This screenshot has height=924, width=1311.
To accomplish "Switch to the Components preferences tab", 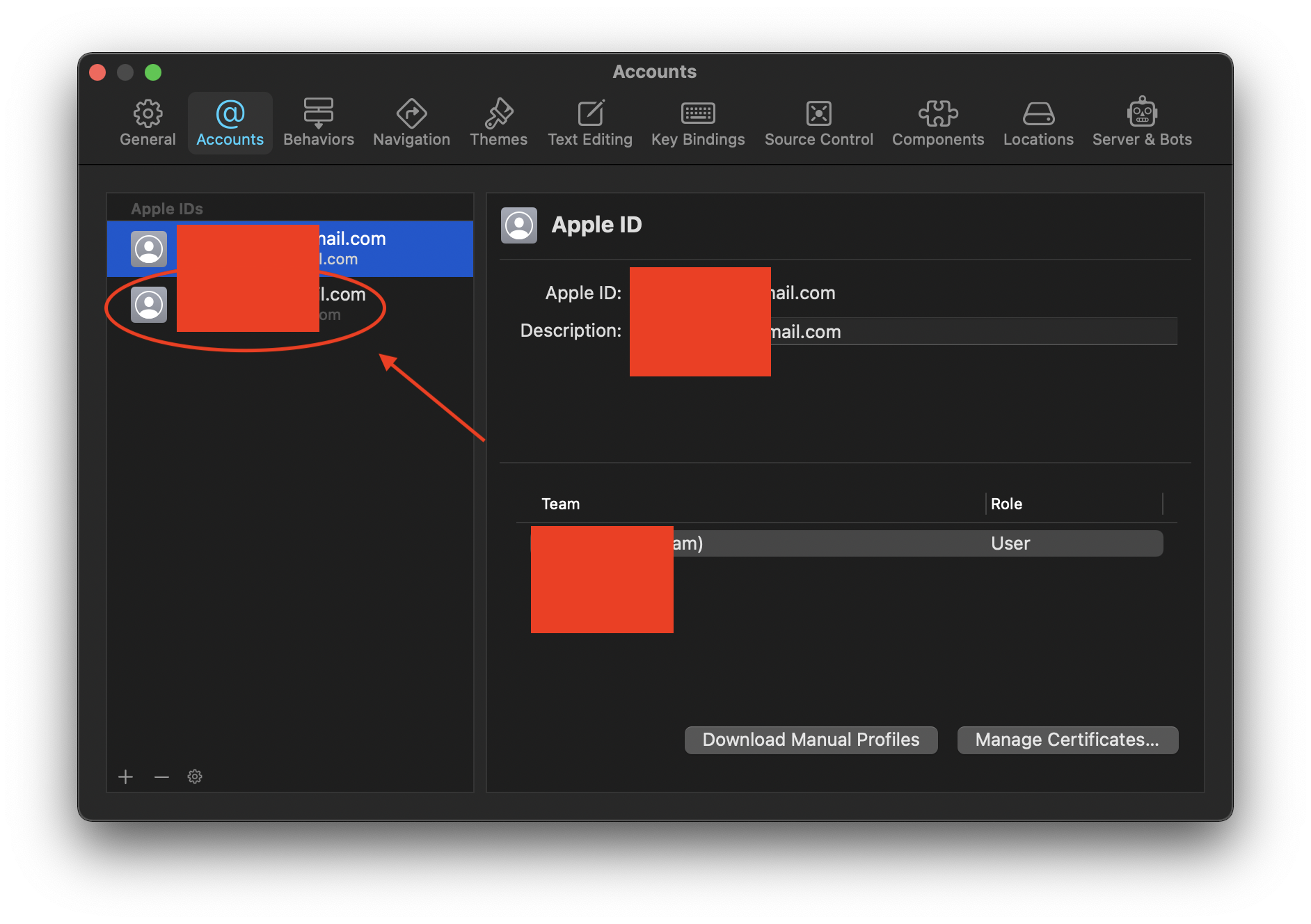I will [x=938, y=123].
